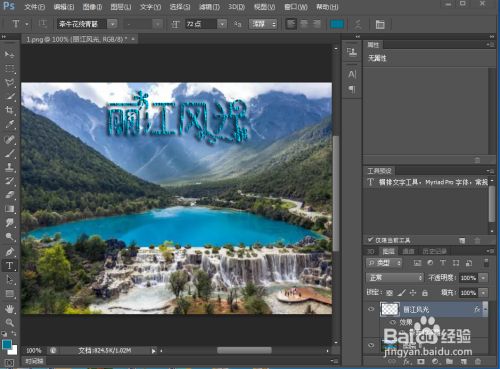Screen dimensions: 500x369
Task: Swap foreground and background colors
Action: (14, 333)
